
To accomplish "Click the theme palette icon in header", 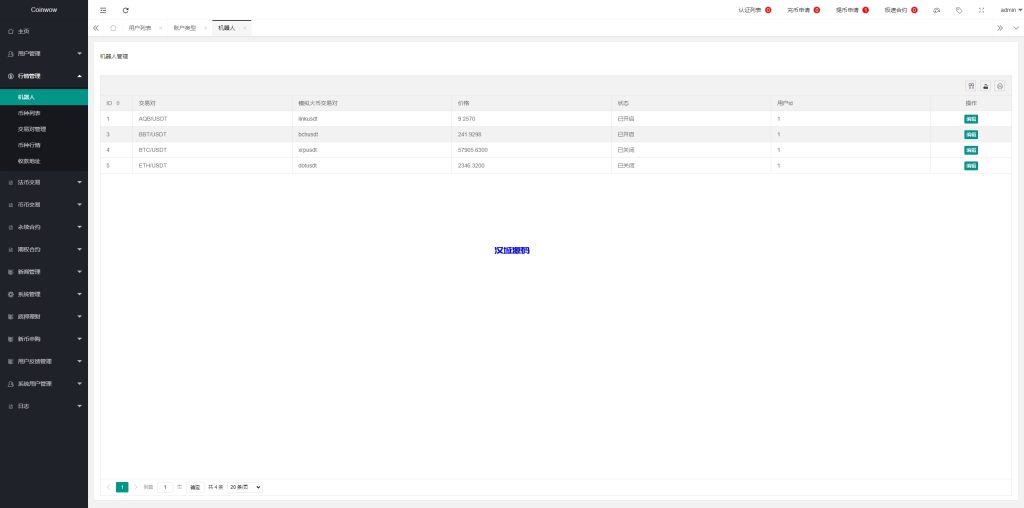I will tap(937, 10).
